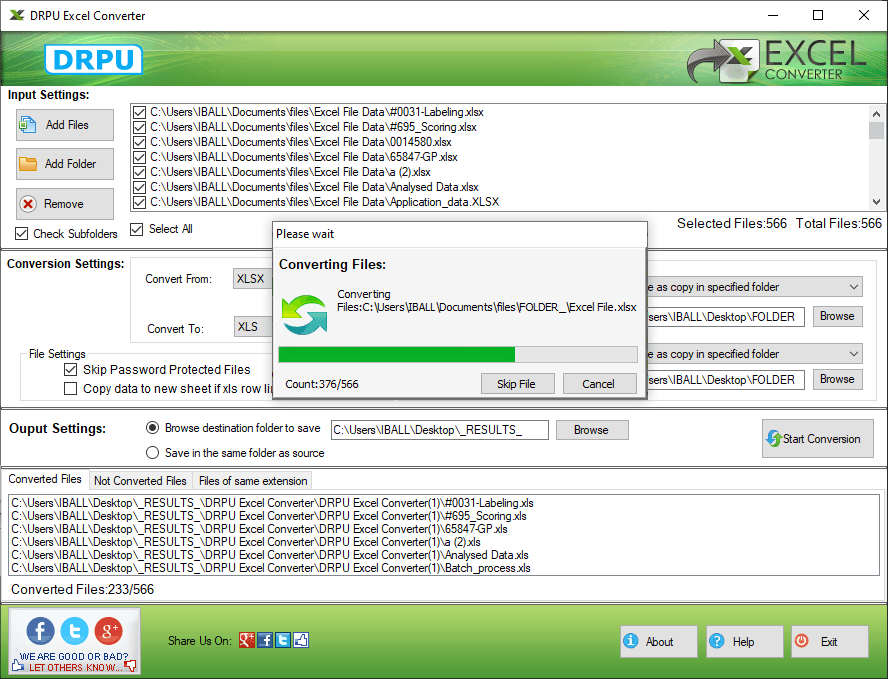Switch to Not Converted Files tab

[x=140, y=481]
